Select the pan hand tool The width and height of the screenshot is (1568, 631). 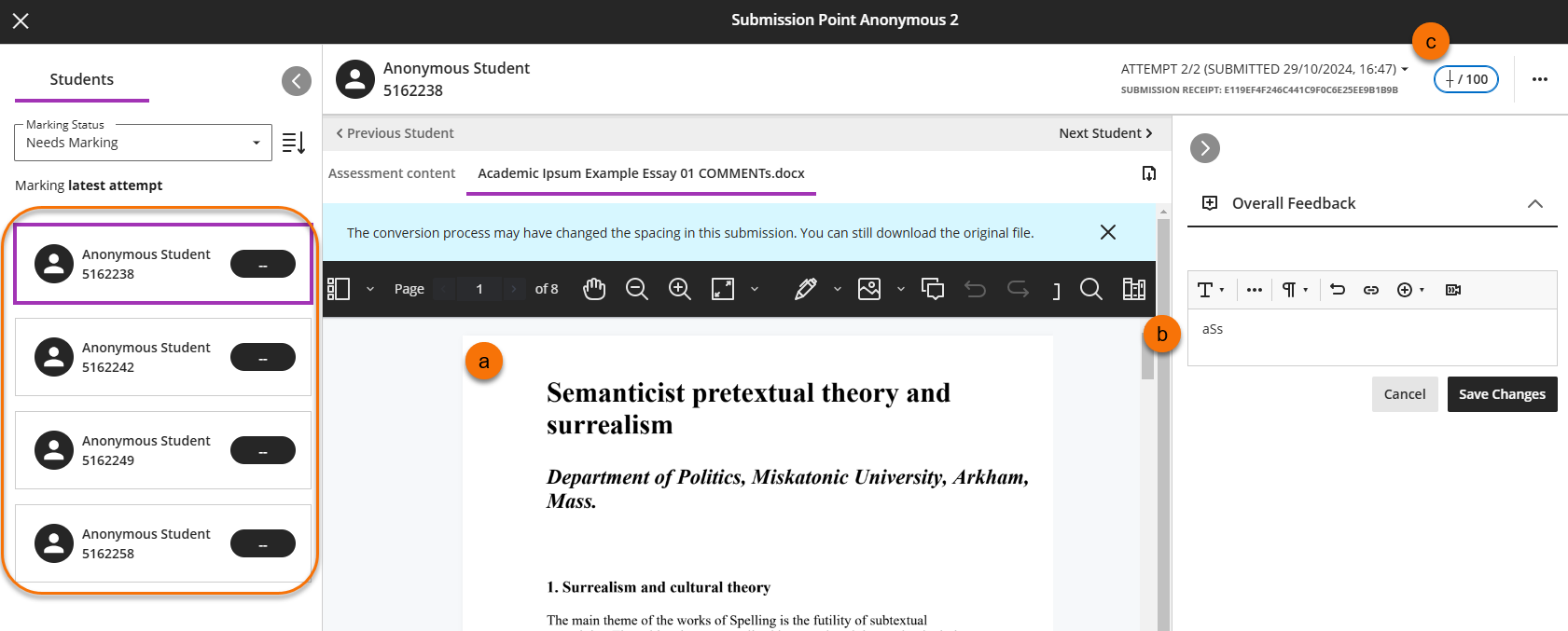click(x=594, y=289)
